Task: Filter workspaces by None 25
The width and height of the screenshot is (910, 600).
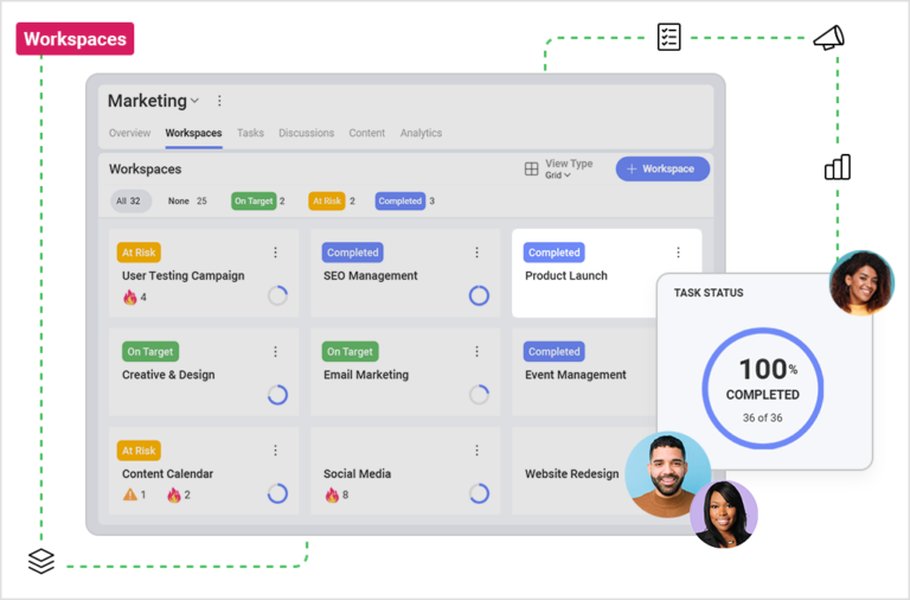Action: pos(187,201)
